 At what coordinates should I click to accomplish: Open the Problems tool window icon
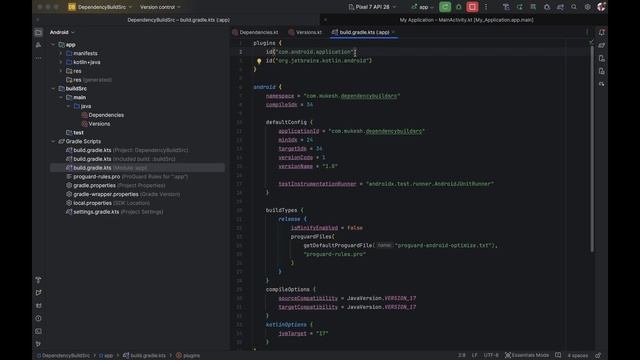click(38, 318)
